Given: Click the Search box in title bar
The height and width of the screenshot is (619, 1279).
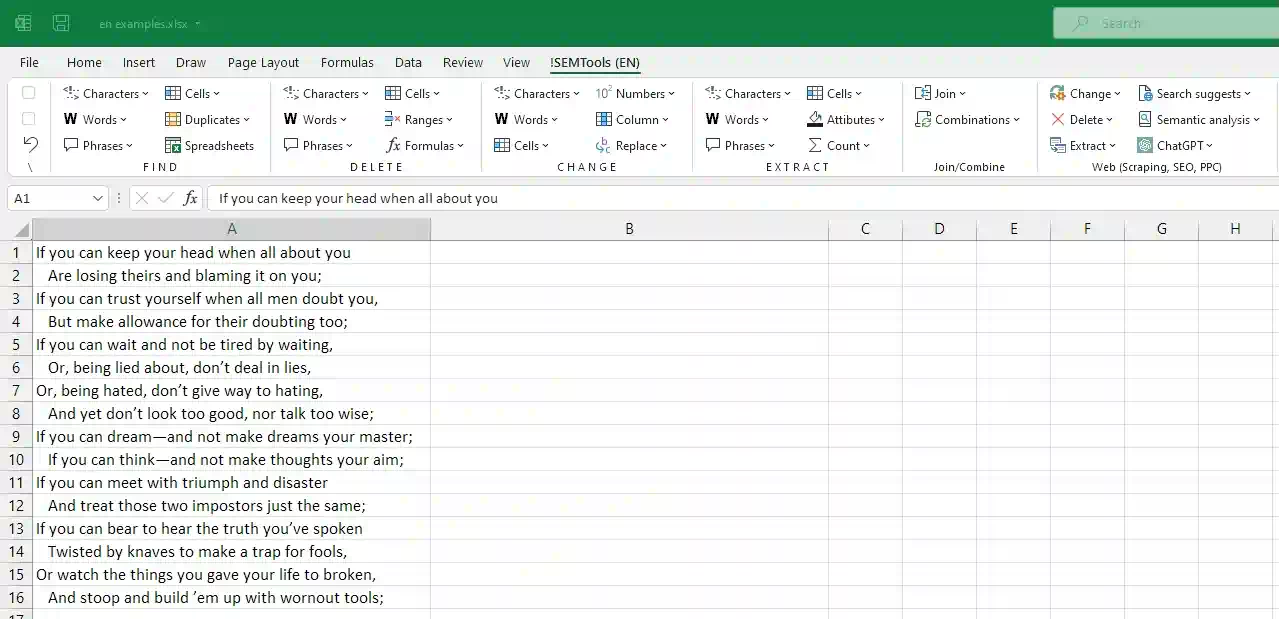Looking at the screenshot, I should click(1165, 23).
